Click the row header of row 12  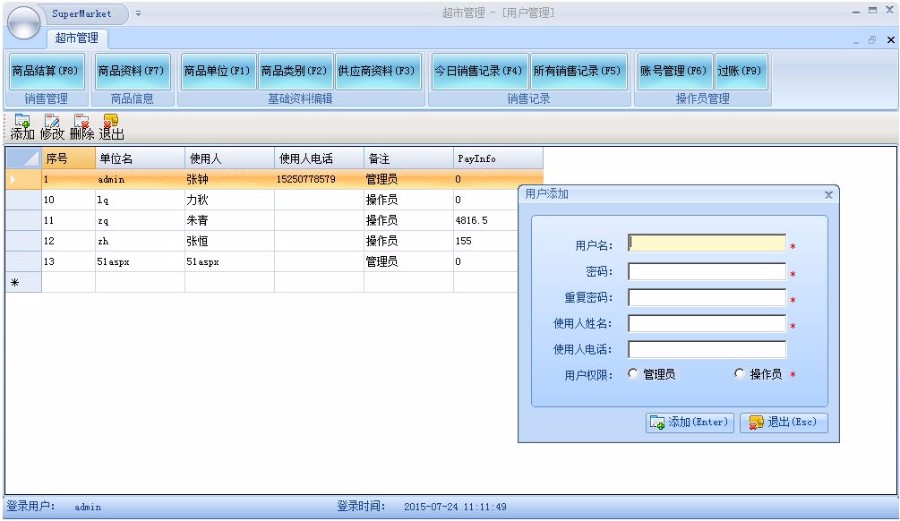(24, 241)
